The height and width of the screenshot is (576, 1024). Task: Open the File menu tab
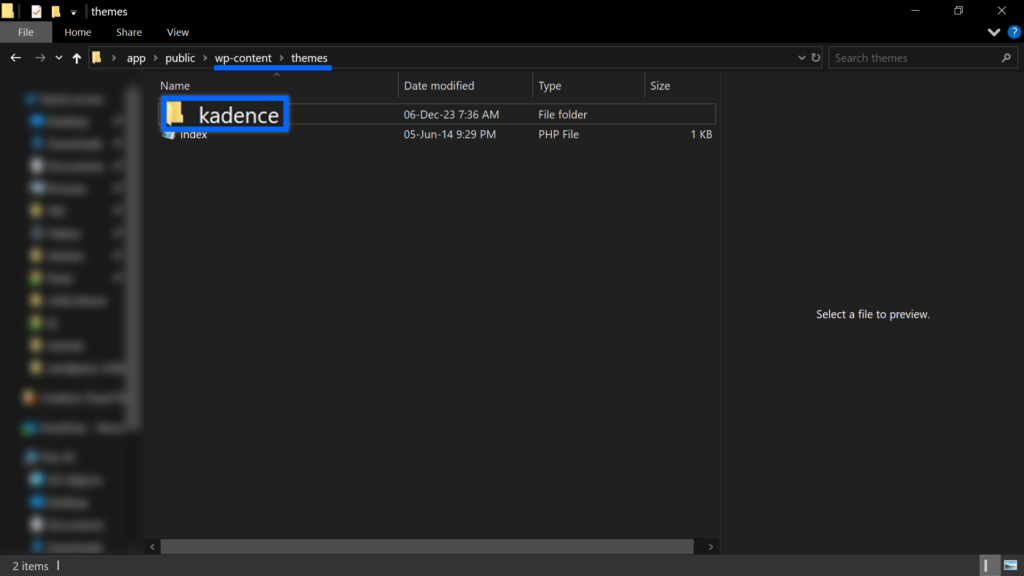point(25,32)
